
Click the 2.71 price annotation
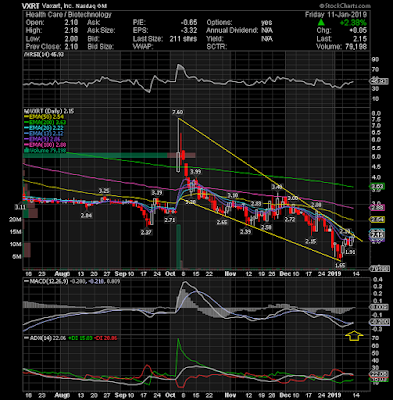(170, 220)
